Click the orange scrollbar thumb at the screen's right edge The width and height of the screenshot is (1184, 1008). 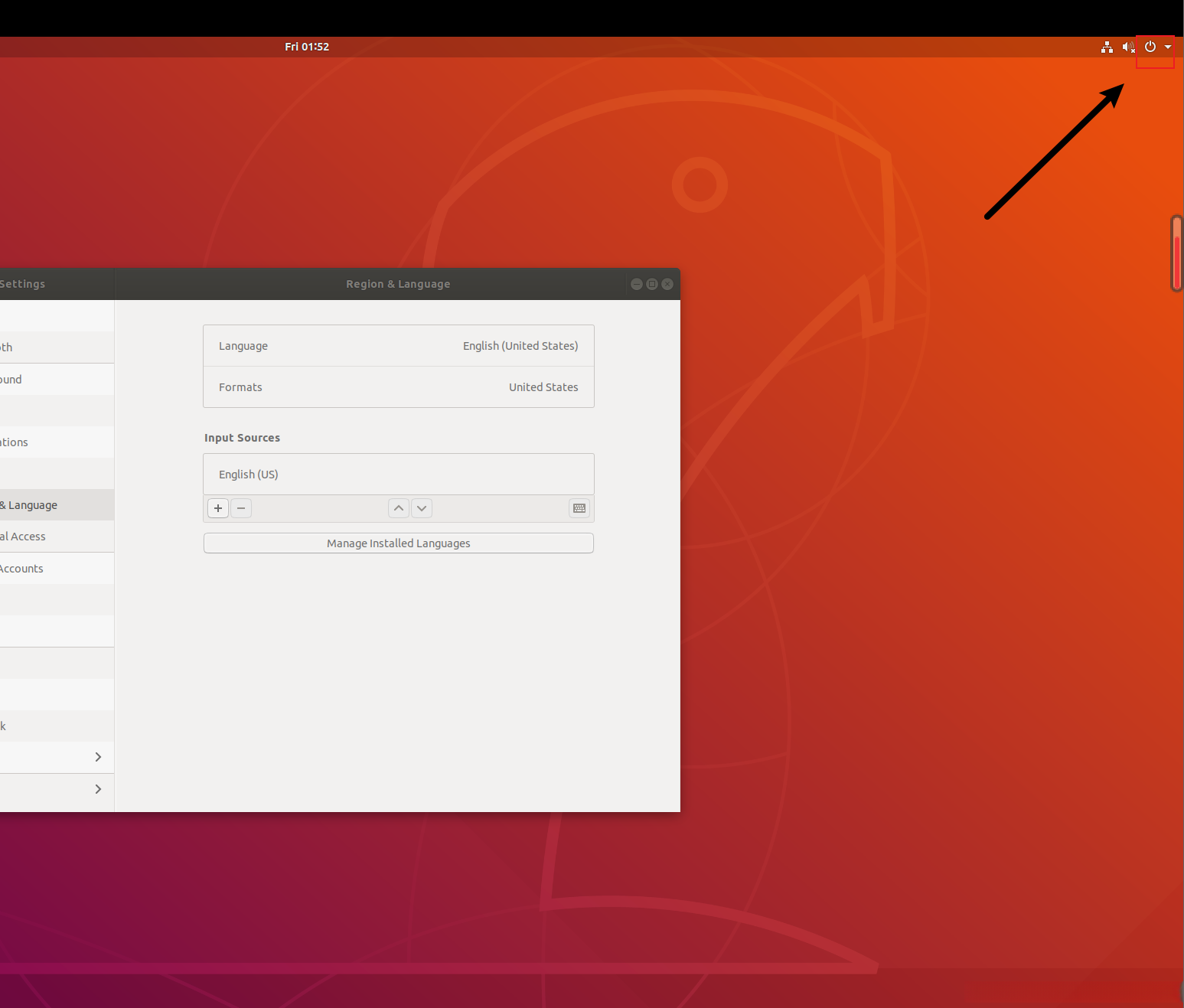(1178, 253)
